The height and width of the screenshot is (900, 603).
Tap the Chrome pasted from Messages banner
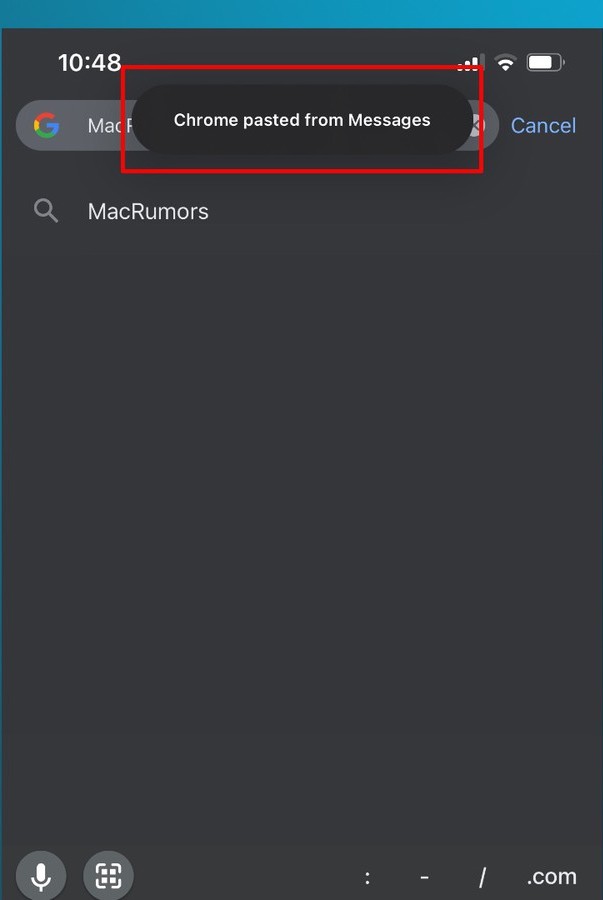[x=301, y=120]
